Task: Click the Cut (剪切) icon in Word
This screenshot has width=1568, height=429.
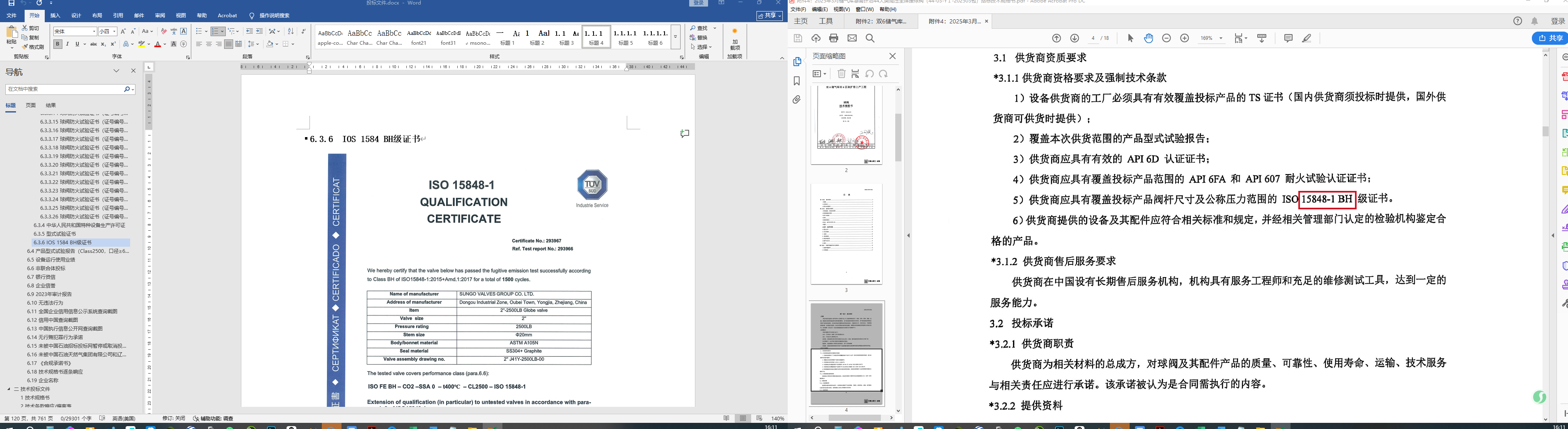Action: (x=30, y=28)
